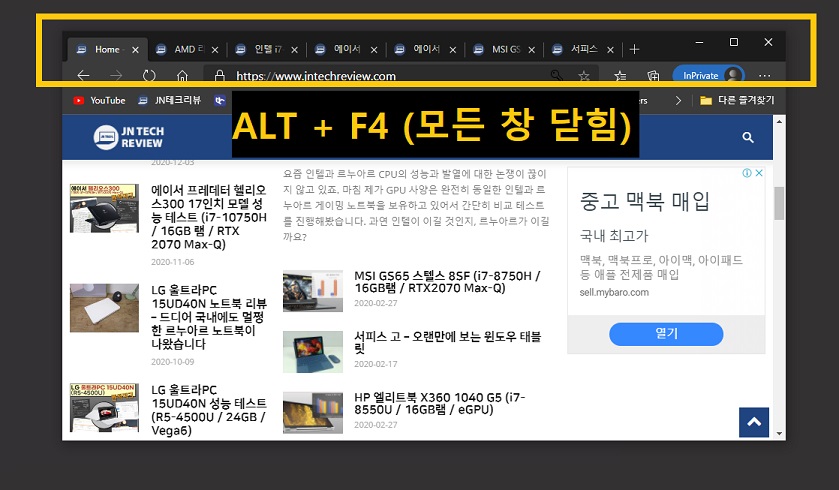This screenshot has height=490, width=839.
Task: Click the JN Tech Review logo
Action: pos(128,137)
